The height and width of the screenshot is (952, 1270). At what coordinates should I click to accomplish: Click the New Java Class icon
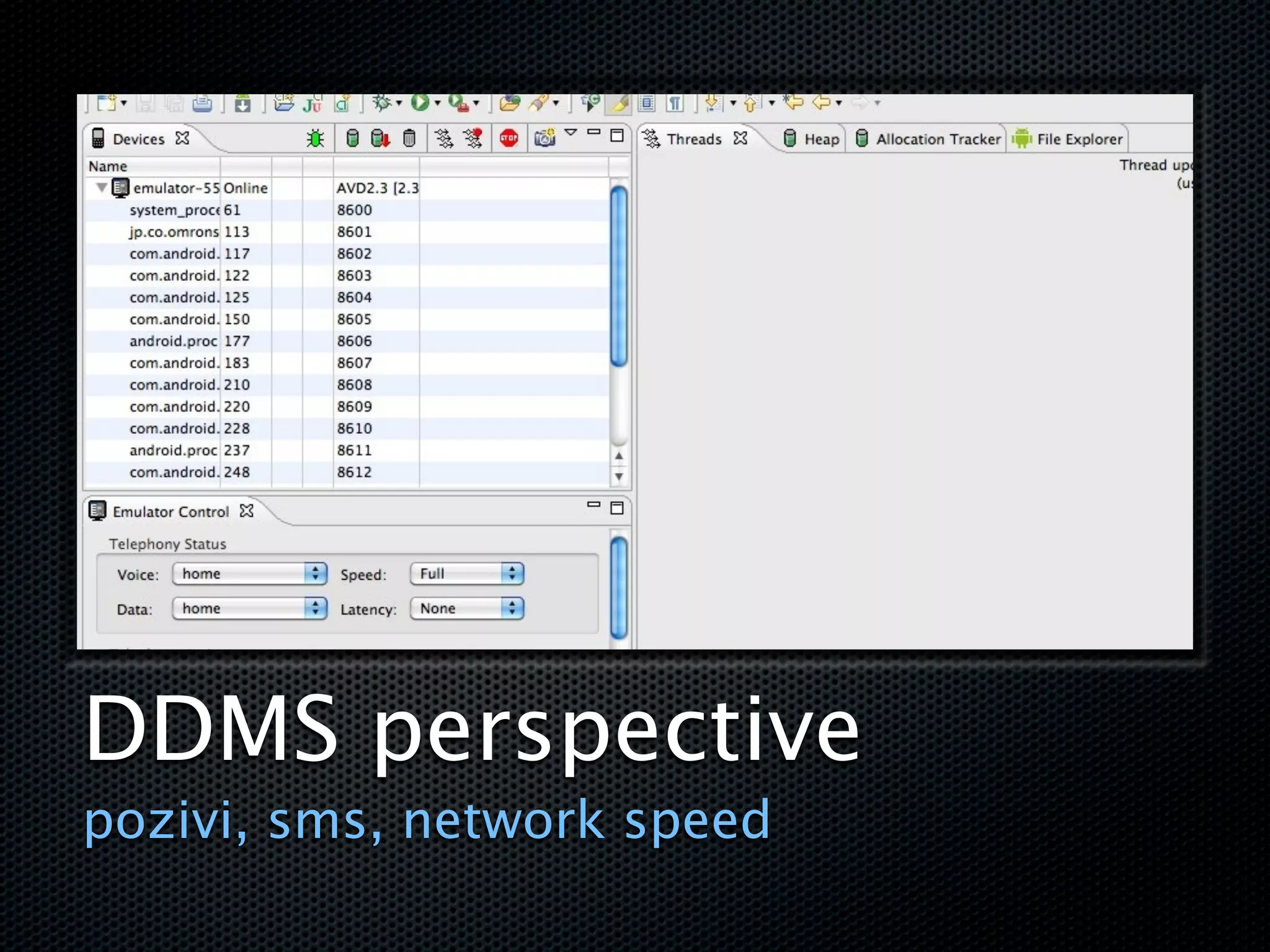342,104
